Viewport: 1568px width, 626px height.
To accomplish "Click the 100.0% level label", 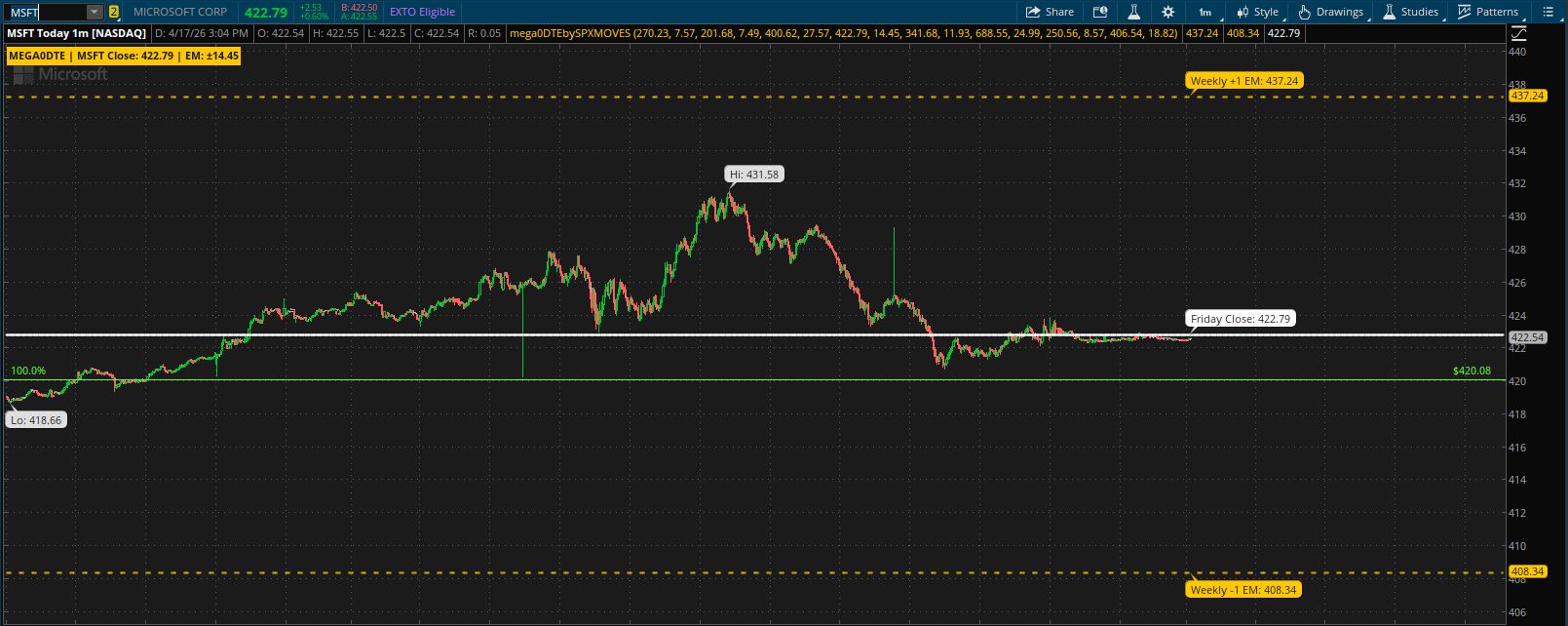I will (28, 372).
